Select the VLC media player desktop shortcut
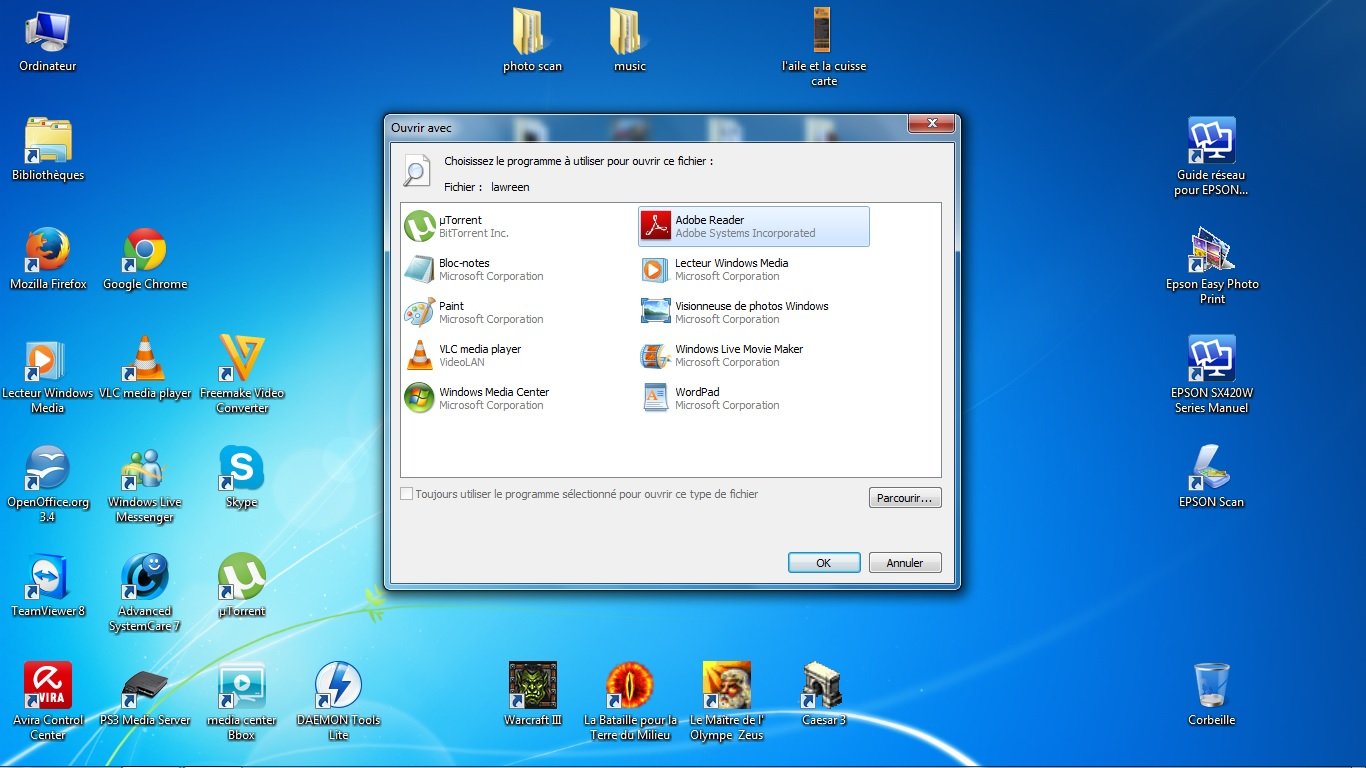Screen dimensions: 1366x768 coord(145,368)
